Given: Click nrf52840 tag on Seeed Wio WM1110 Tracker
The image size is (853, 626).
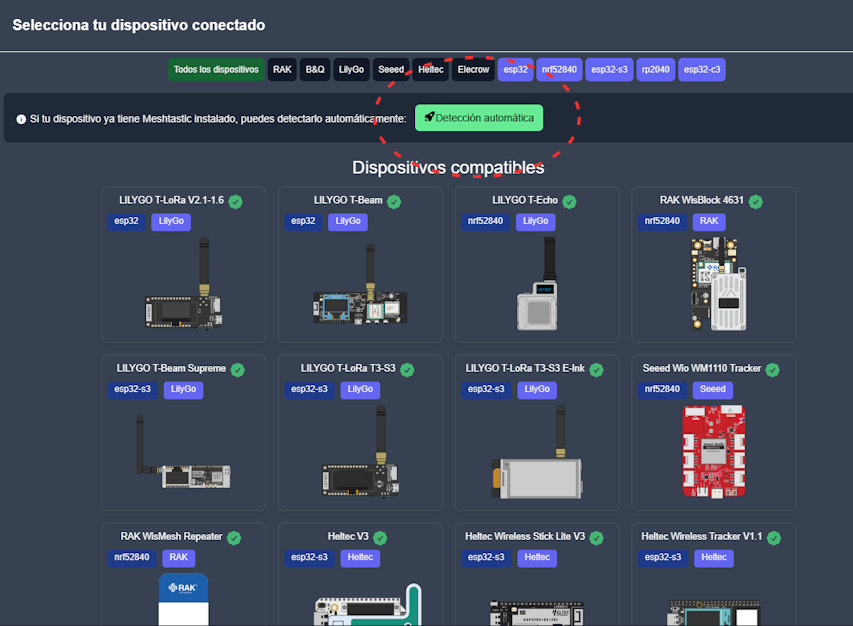Looking at the screenshot, I should (x=662, y=389).
